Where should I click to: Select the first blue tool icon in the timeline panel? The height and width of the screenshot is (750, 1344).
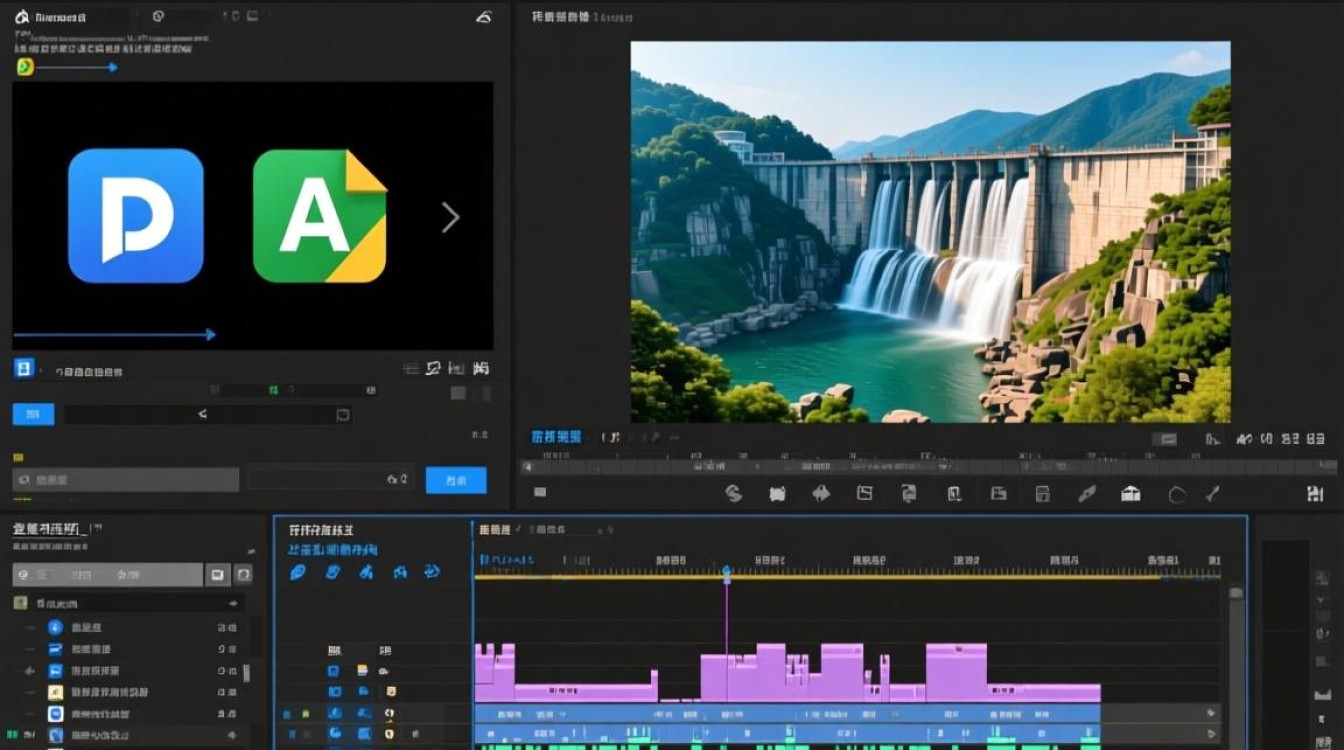point(297,572)
